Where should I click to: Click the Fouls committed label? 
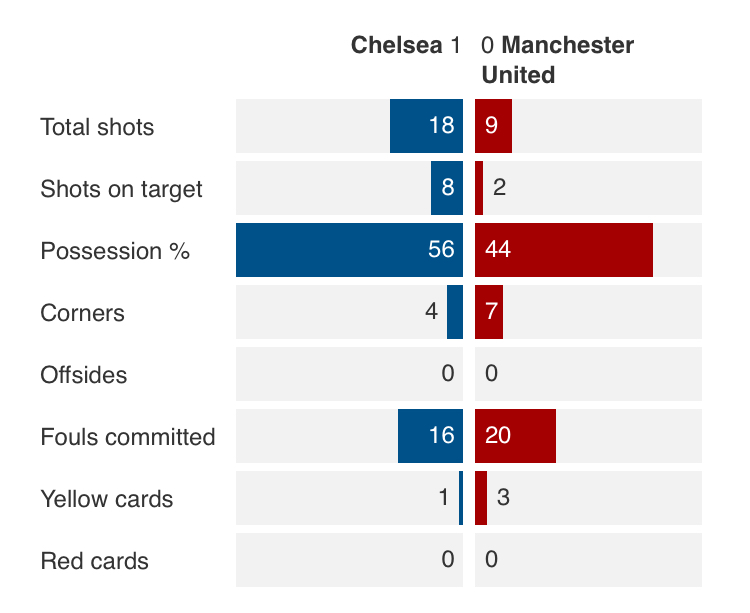[x=128, y=437]
